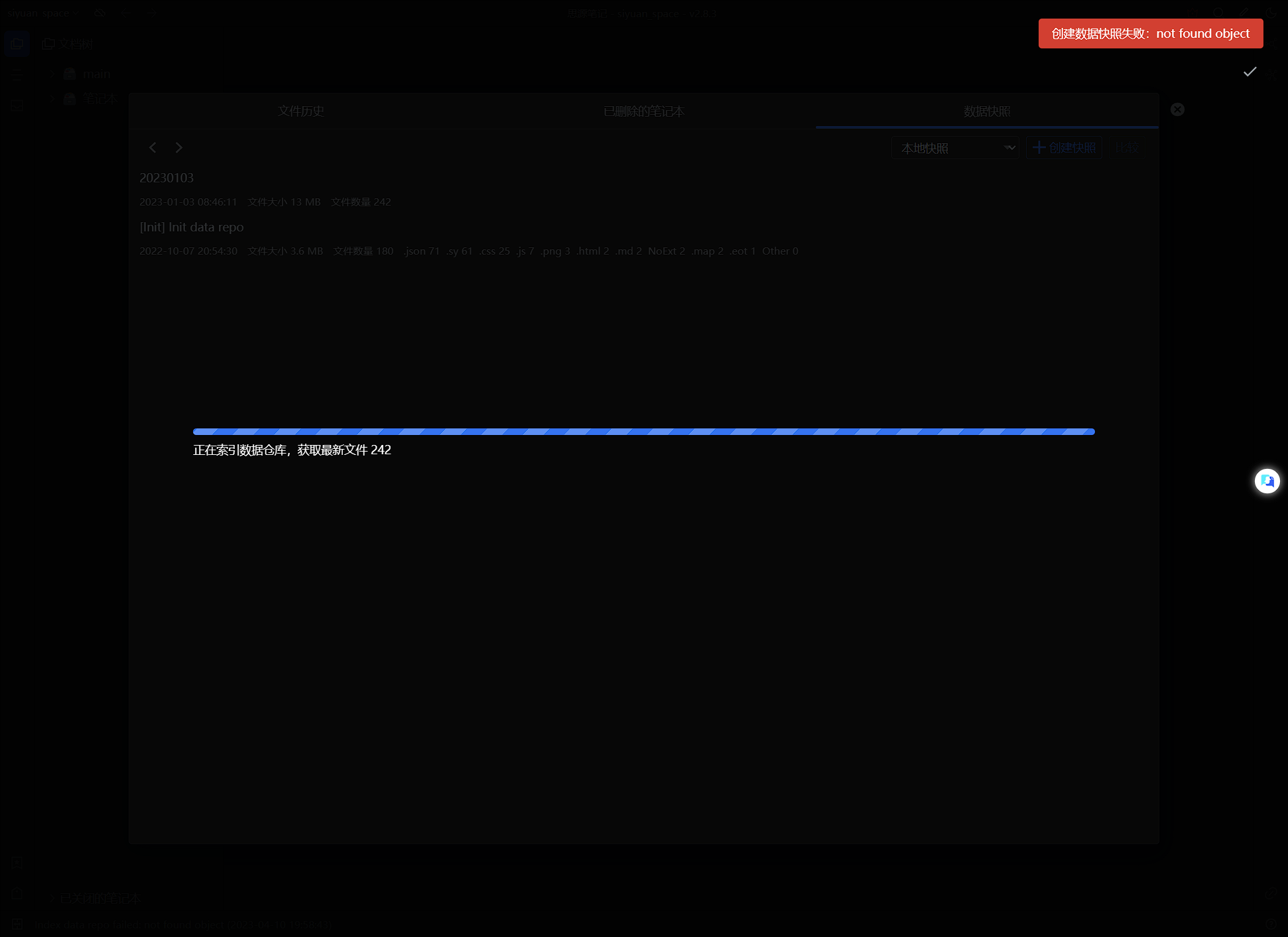1288x937 pixels.
Task: Click the blue indexing progress bar
Action: coord(643,432)
